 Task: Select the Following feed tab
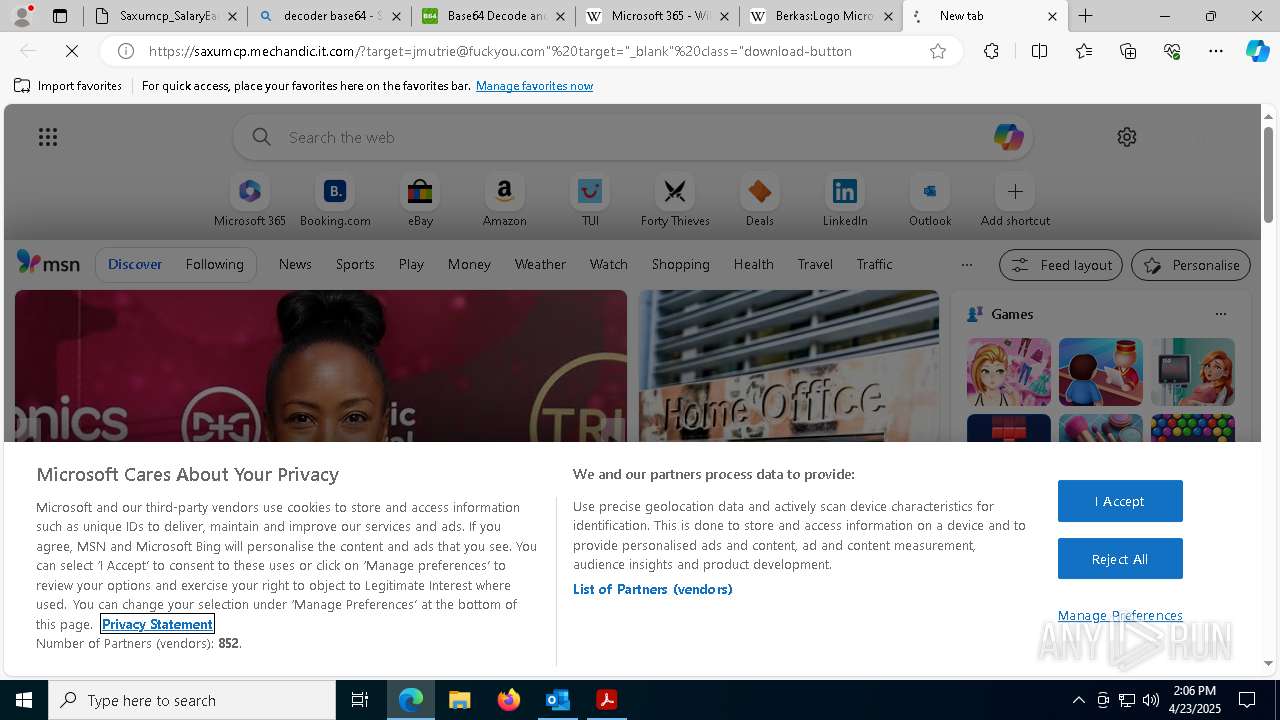[214, 264]
